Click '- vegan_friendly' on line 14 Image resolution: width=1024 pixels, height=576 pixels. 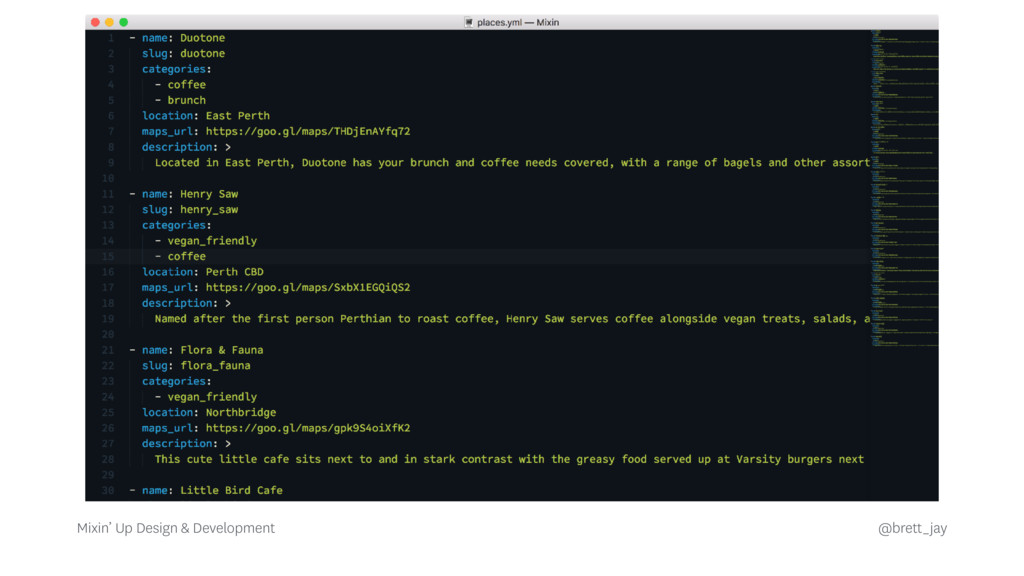point(206,241)
